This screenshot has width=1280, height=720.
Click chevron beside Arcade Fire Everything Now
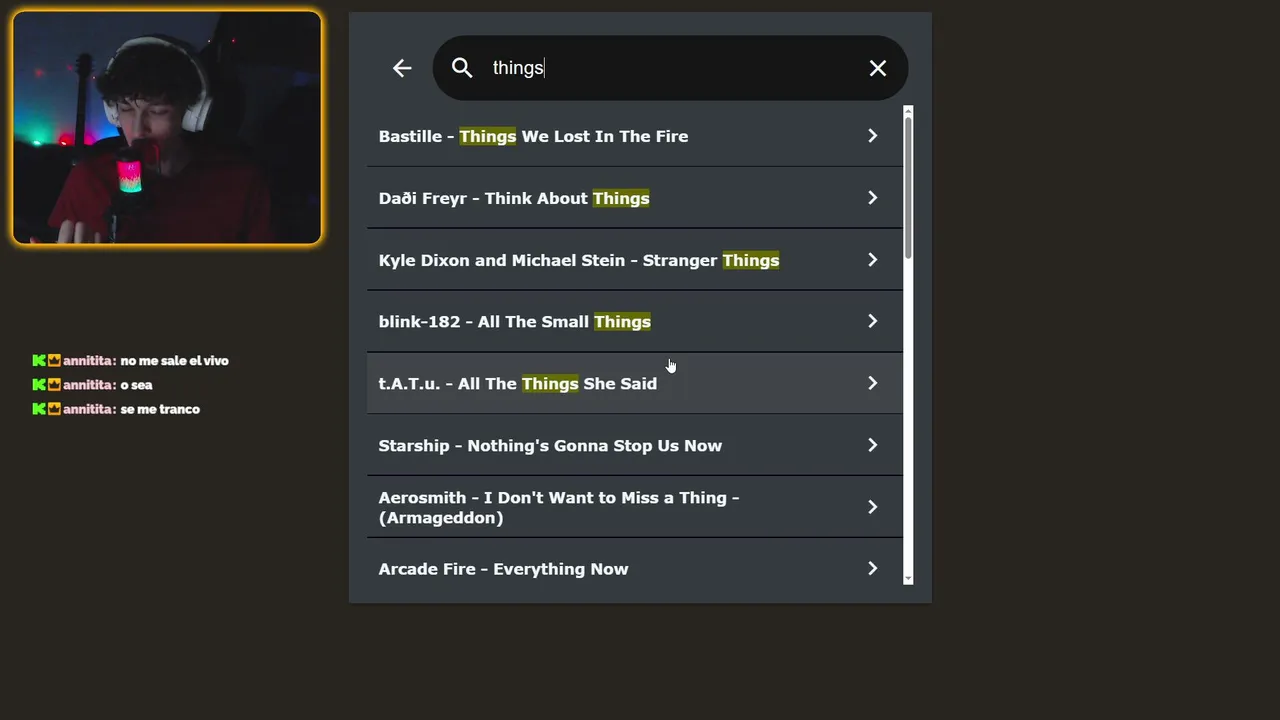click(872, 569)
